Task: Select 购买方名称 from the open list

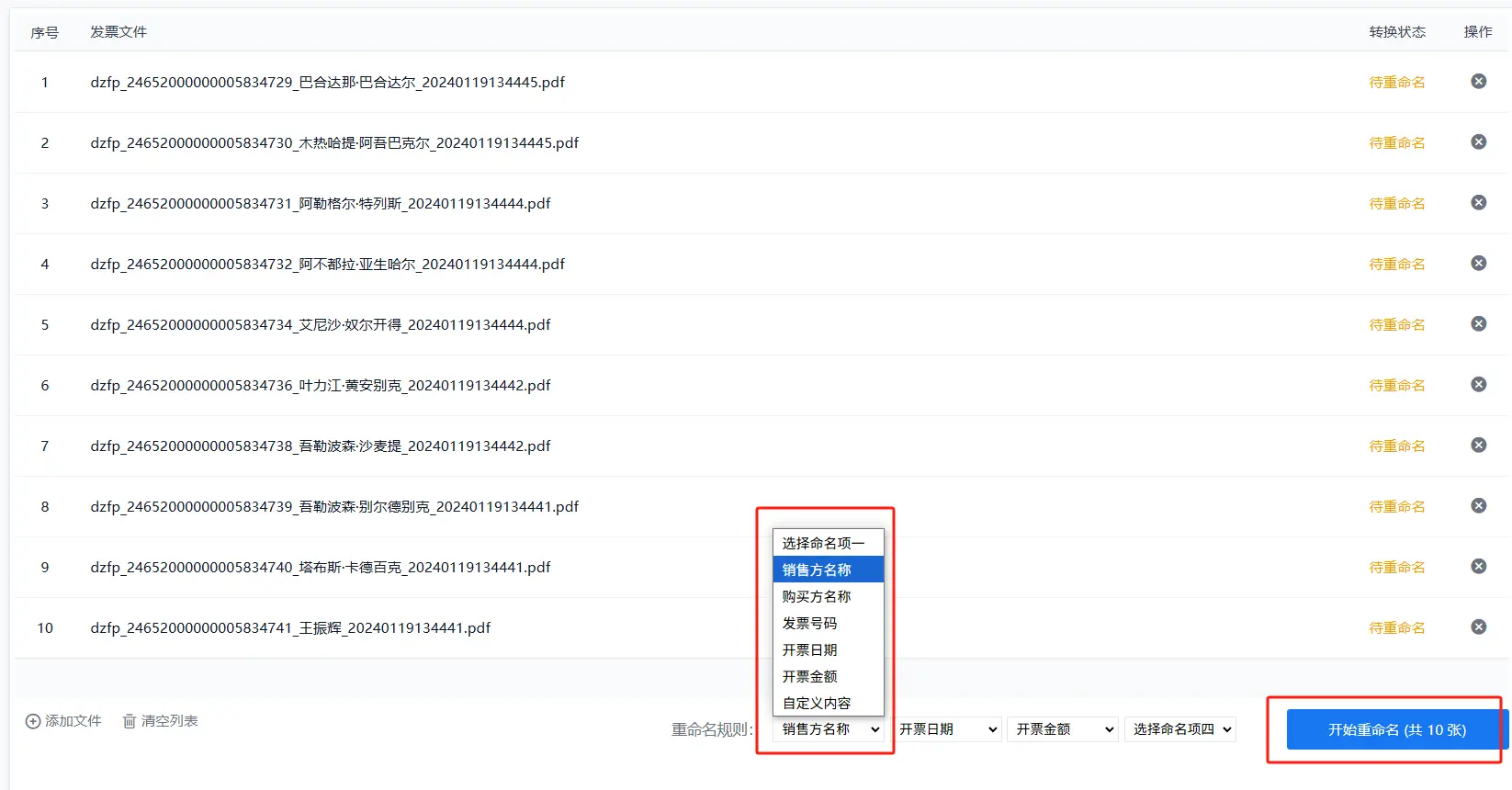Action: [817, 597]
